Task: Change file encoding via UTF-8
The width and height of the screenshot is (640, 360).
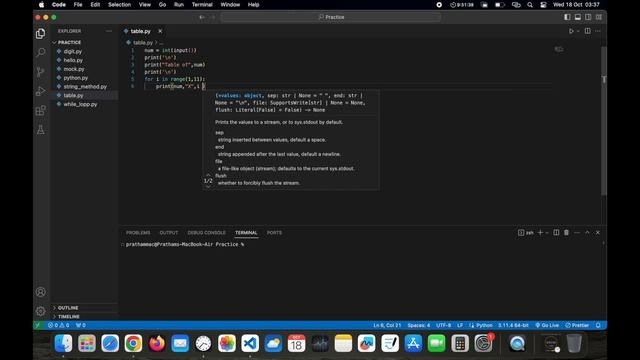Action: point(444,325)
